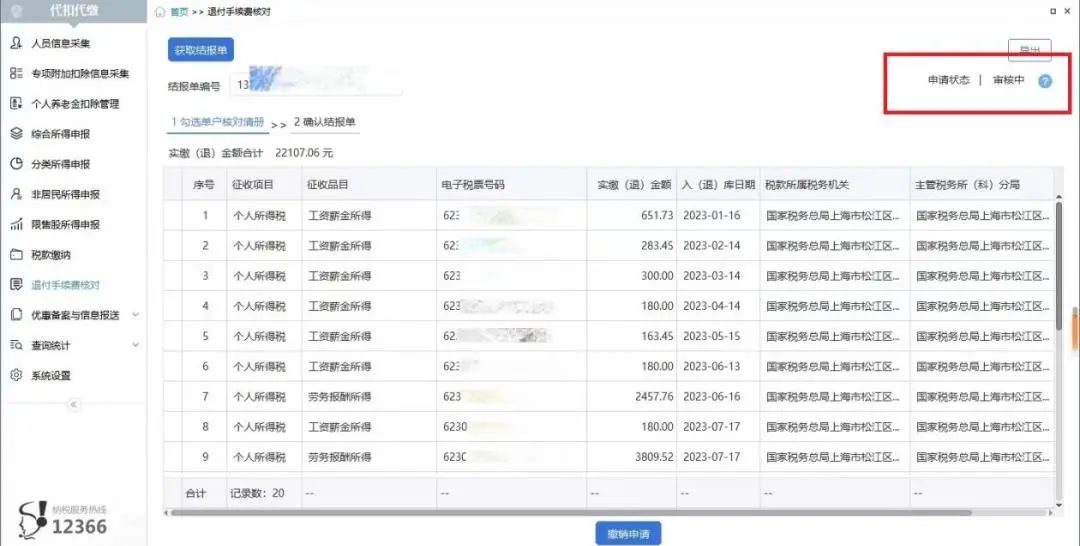This screenshot has width=1080, height=546.
Task: Click the 限售股所得申报 bar chart icon
Action: point(16,224)
